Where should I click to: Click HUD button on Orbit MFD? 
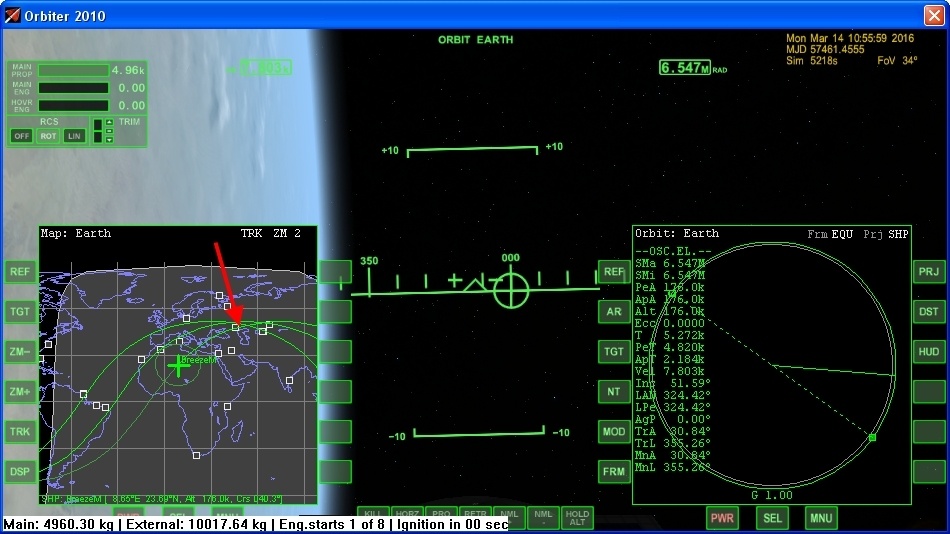(x=929, y=352)
